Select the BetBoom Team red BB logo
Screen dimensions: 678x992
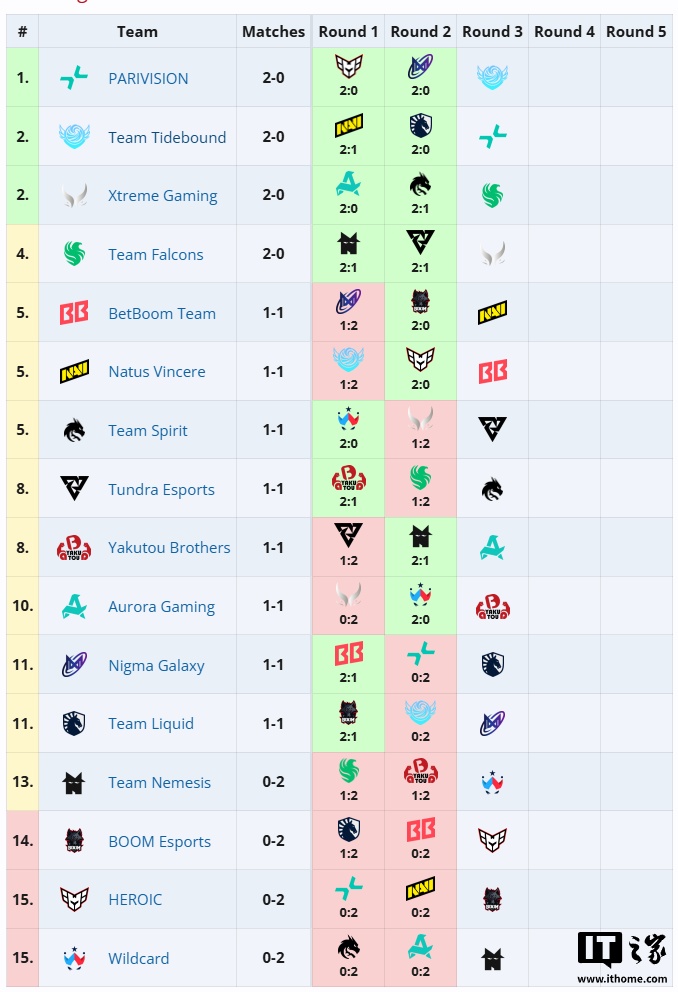tap(71, 313)
